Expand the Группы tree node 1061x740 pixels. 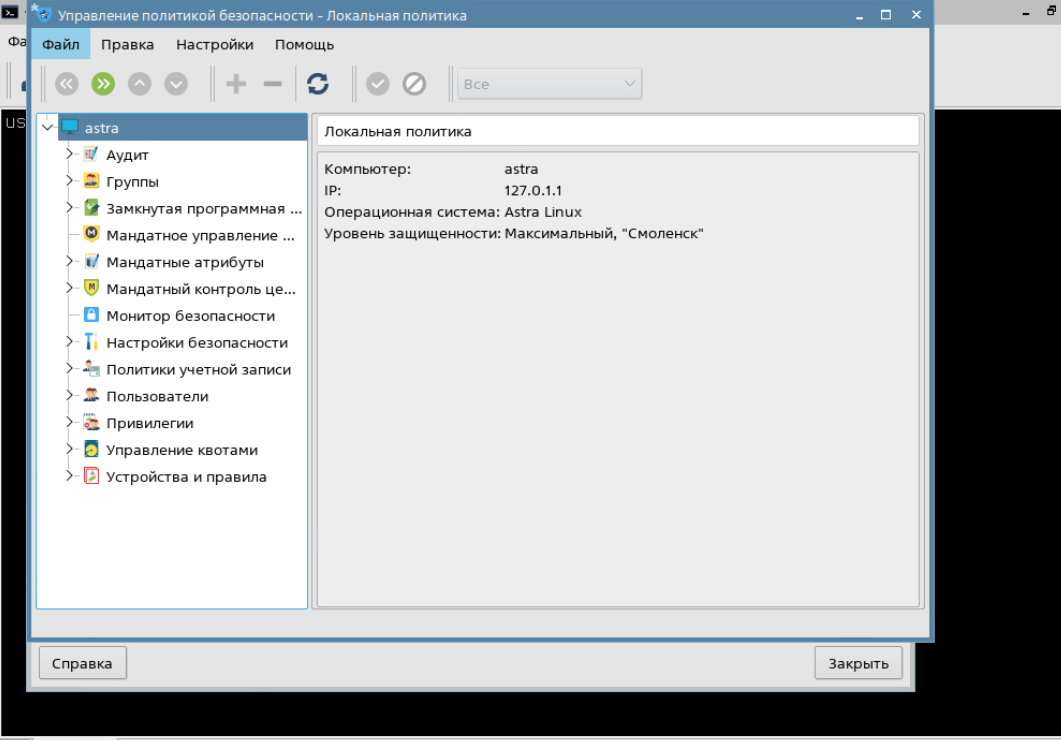click(69, 181)
